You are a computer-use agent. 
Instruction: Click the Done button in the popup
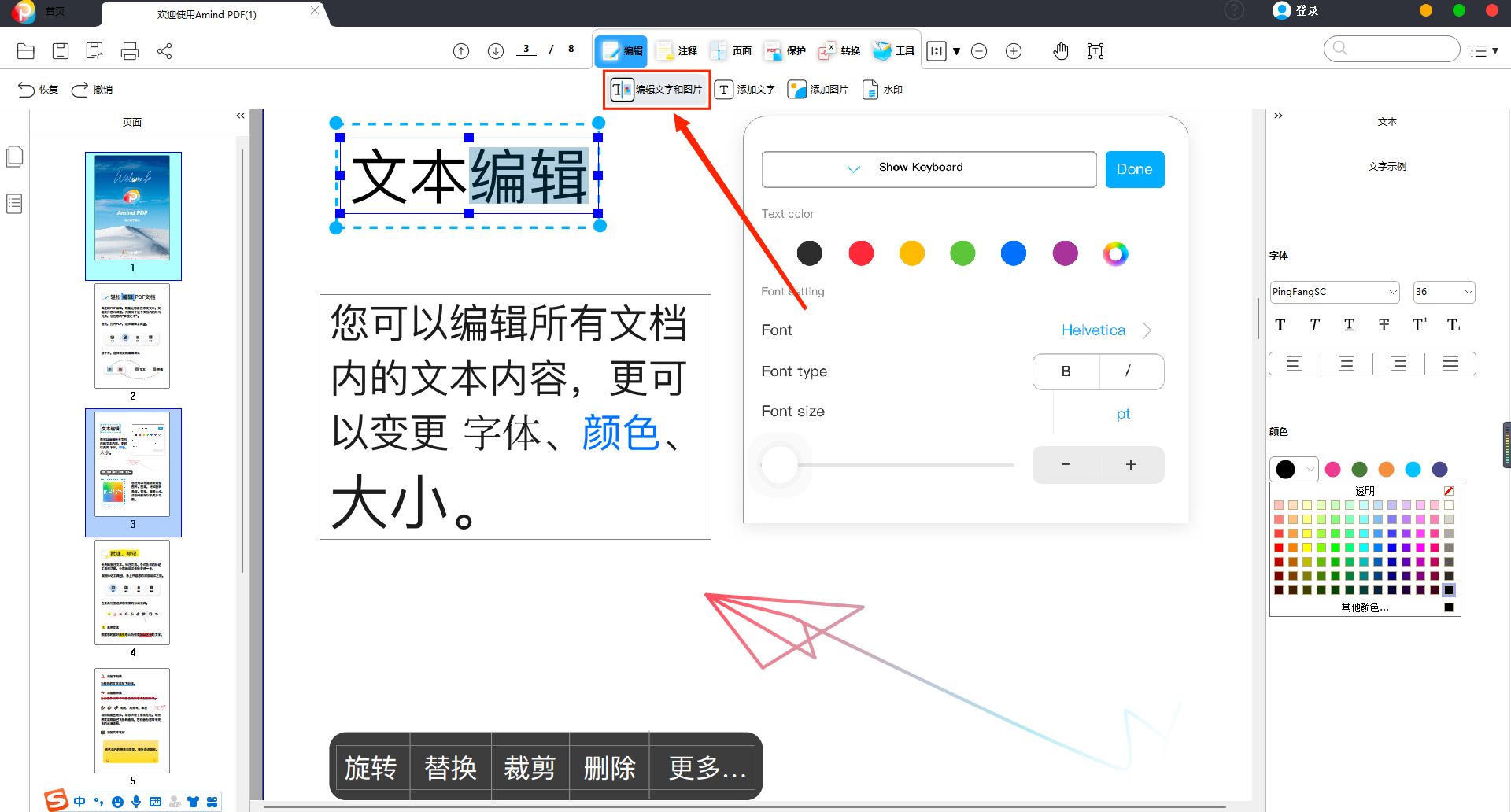tap(1134, 168)
